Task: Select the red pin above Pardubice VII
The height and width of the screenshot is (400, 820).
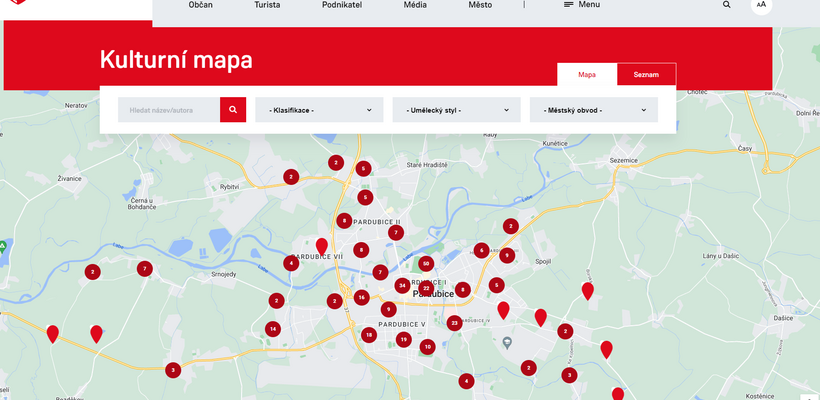Action: pyautogui.click(x=322, y=246)
